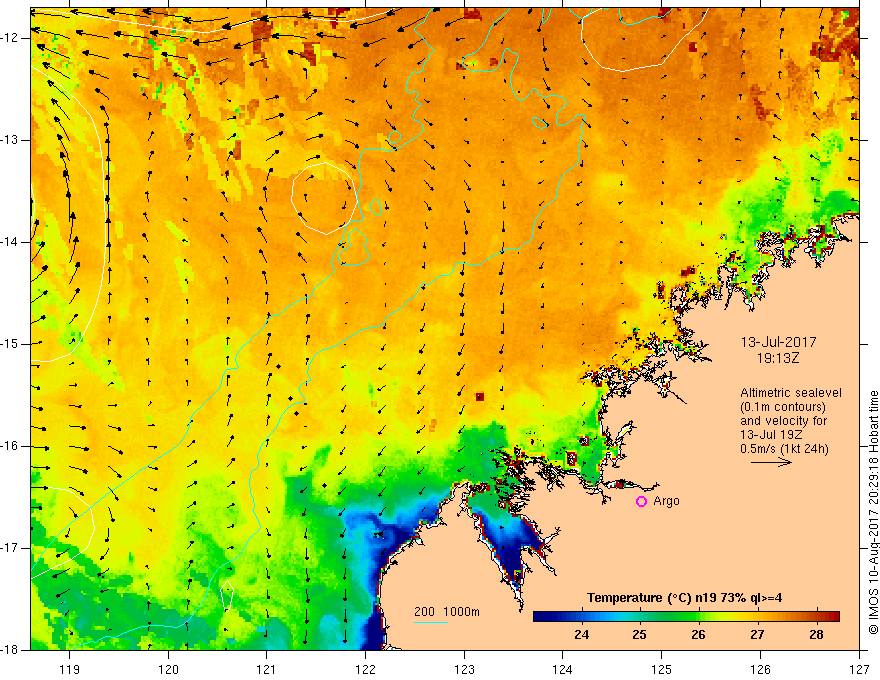Screen dimensions: 880x680
Task: Click the time text 19:13Z
Action: [x=777, y=358]
